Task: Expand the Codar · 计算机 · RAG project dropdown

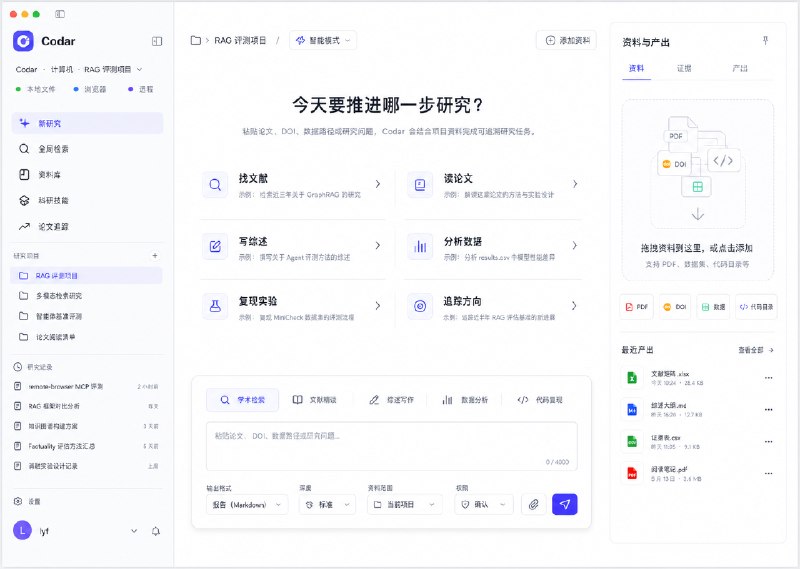Action: pyautogui.click(x=79, y=69)
